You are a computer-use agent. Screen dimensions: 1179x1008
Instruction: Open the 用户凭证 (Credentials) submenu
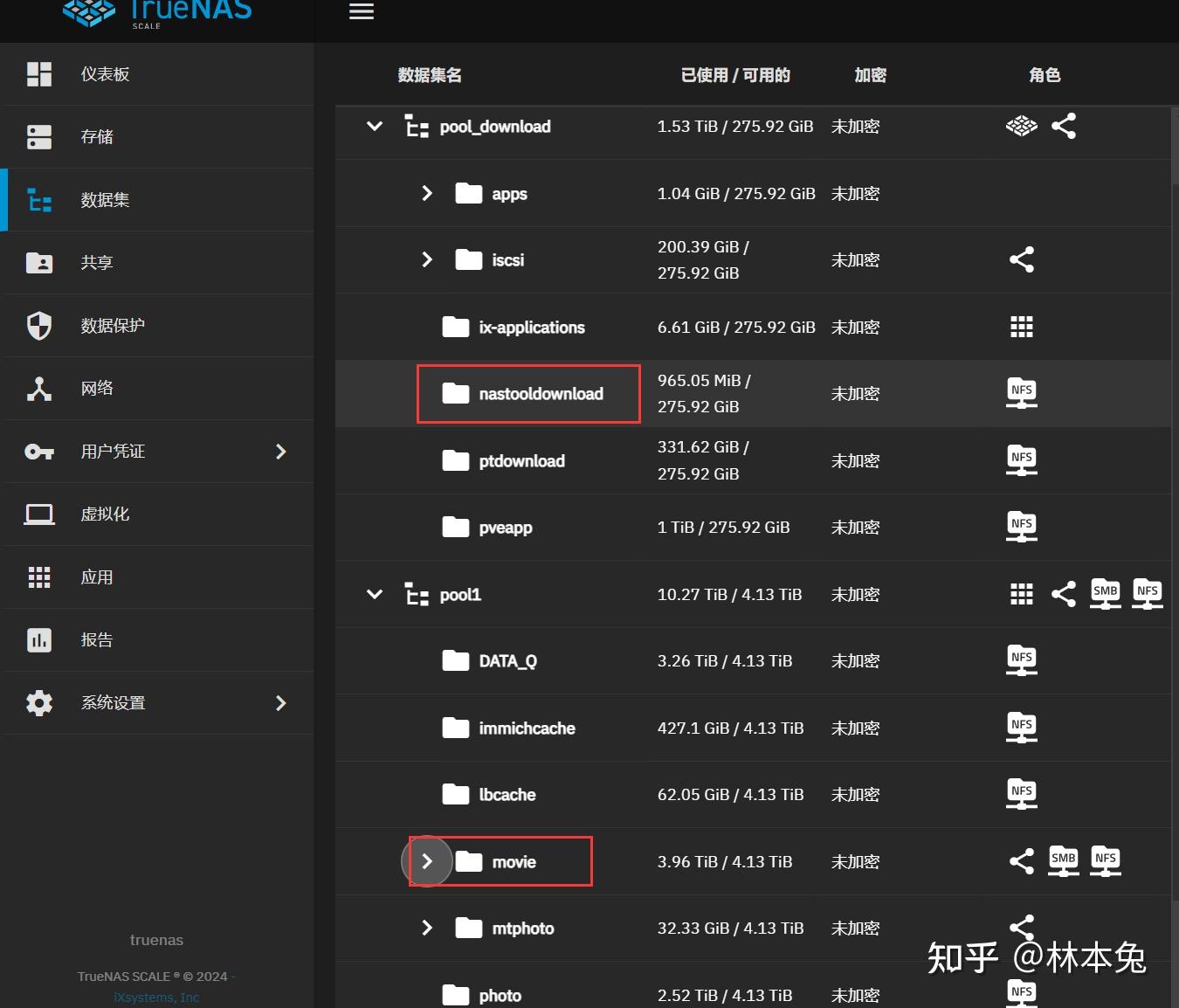click(280, 451)
